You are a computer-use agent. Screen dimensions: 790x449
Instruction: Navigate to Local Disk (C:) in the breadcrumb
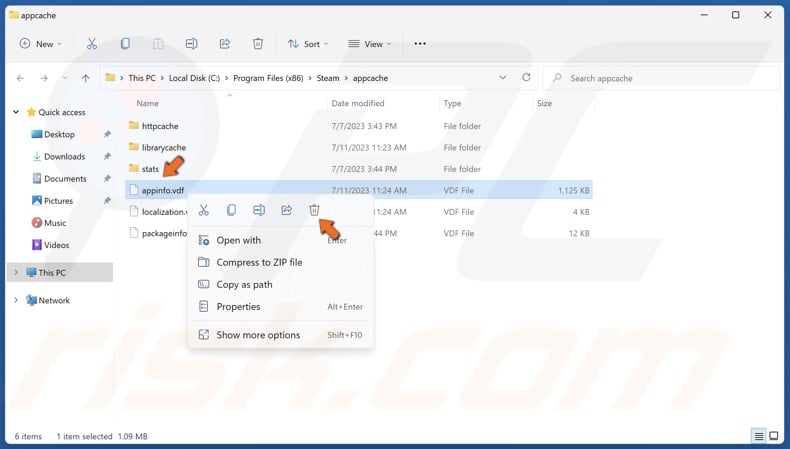pos(194,78)
